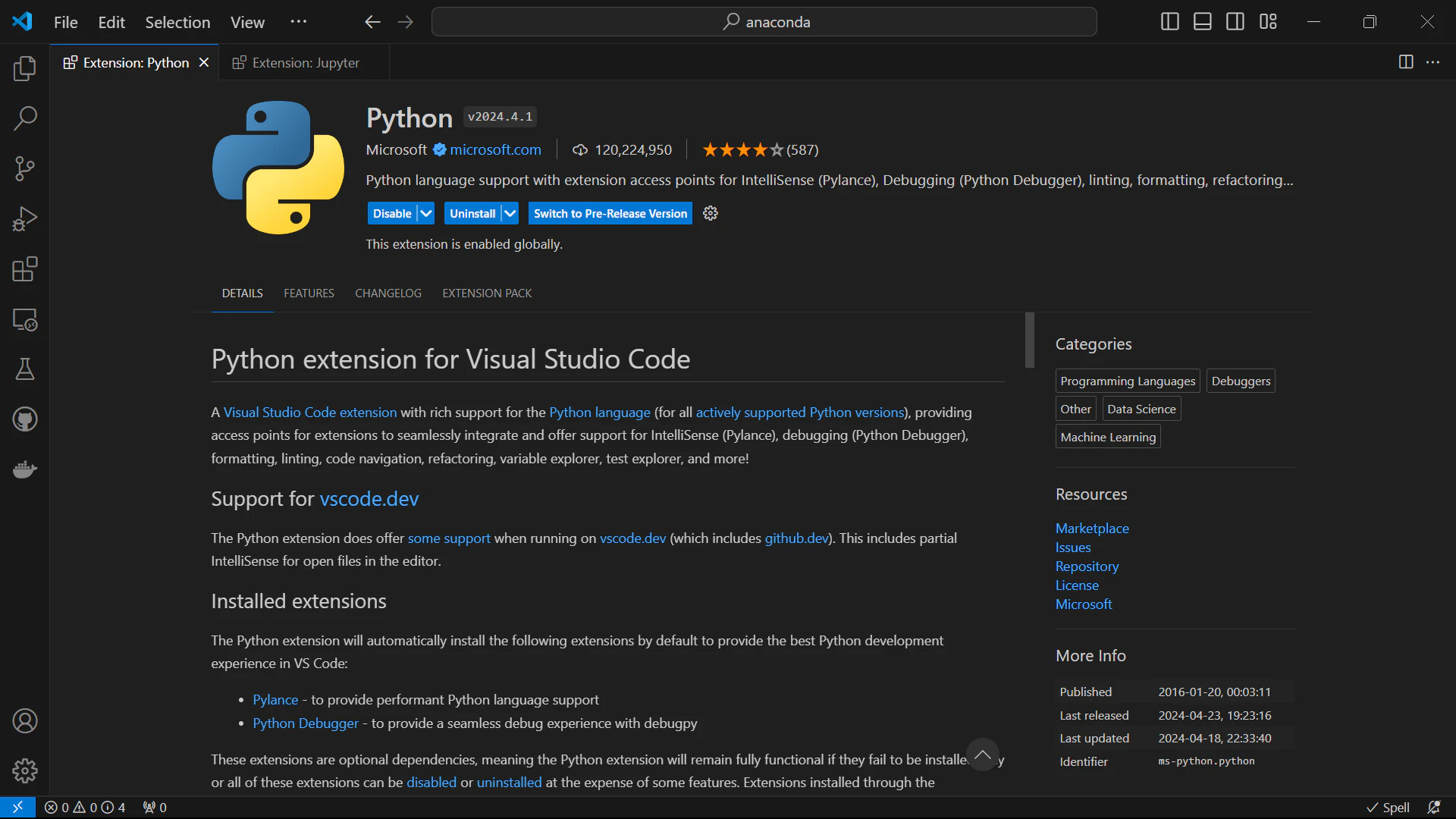1456x819 pixels.
Task: Click the Disable button
Action: pos(392,214)
